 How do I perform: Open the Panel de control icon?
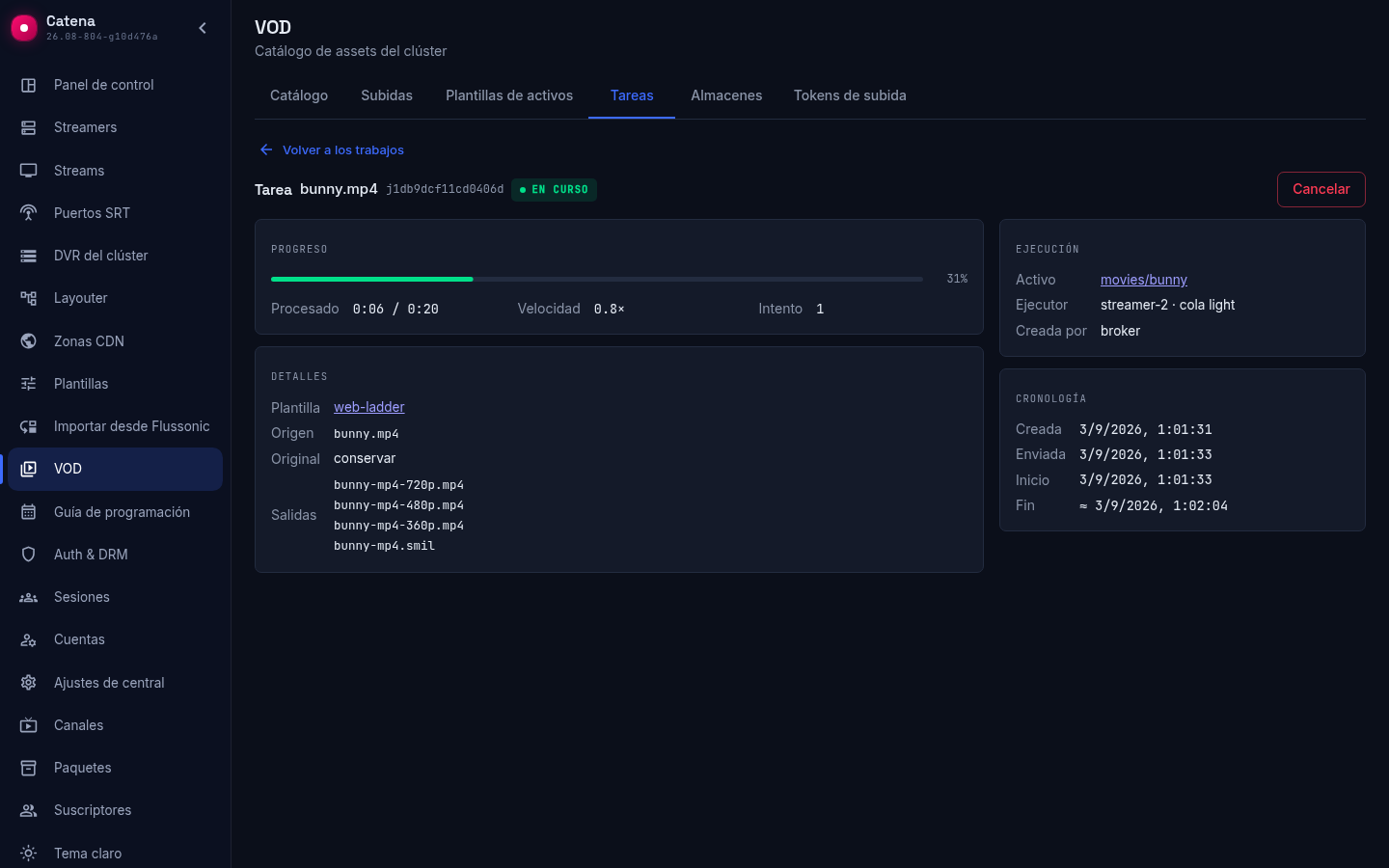pos(29,85)
